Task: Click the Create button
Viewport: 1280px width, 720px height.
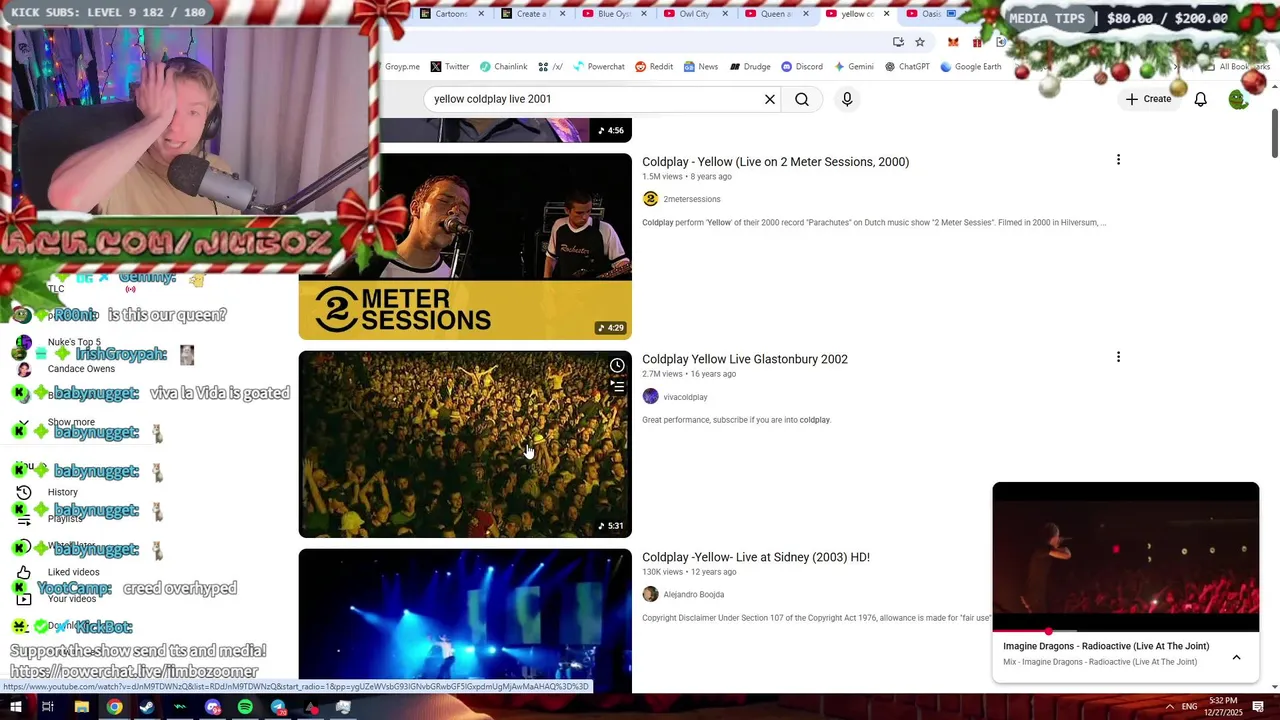Action: click(1148, 99)
